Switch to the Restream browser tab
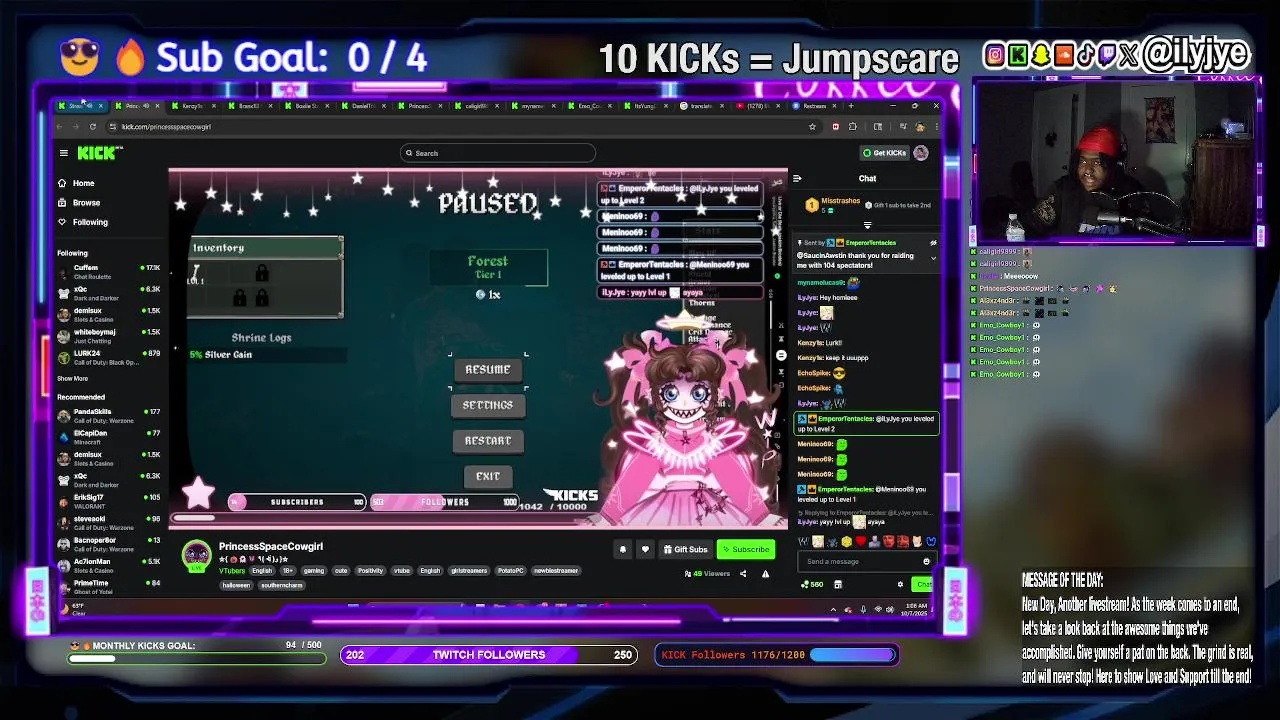1280x720 pixels. [x=814, y=106]
